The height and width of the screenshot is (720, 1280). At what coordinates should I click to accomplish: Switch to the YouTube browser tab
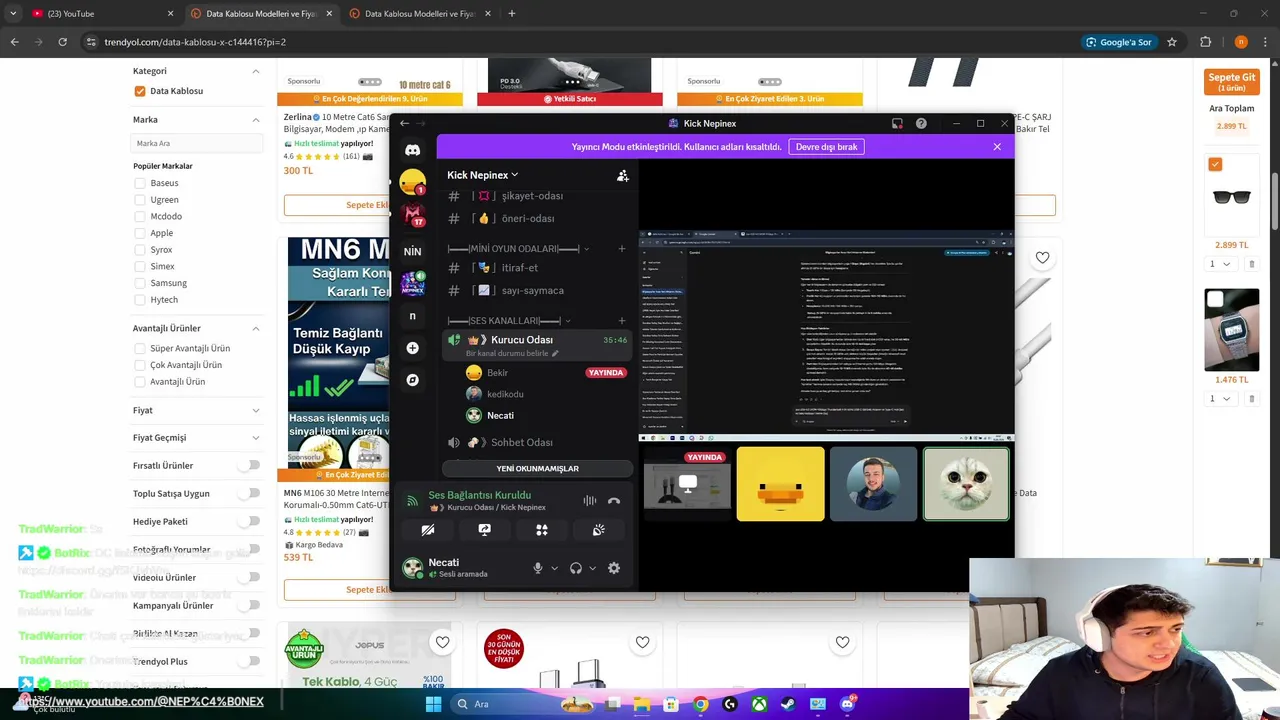click(100, 14)
